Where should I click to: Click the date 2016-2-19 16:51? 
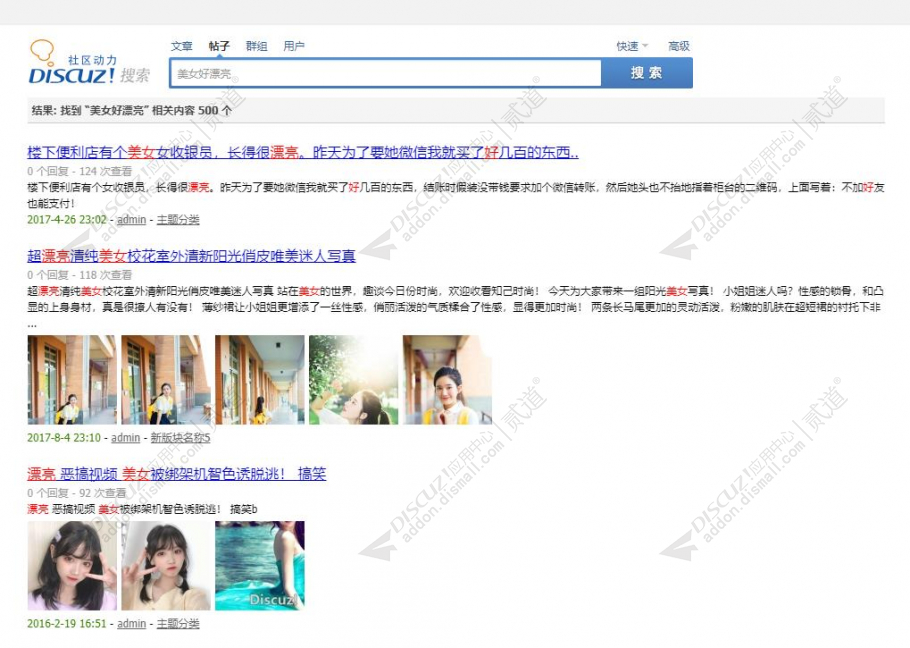coord(67,624)
